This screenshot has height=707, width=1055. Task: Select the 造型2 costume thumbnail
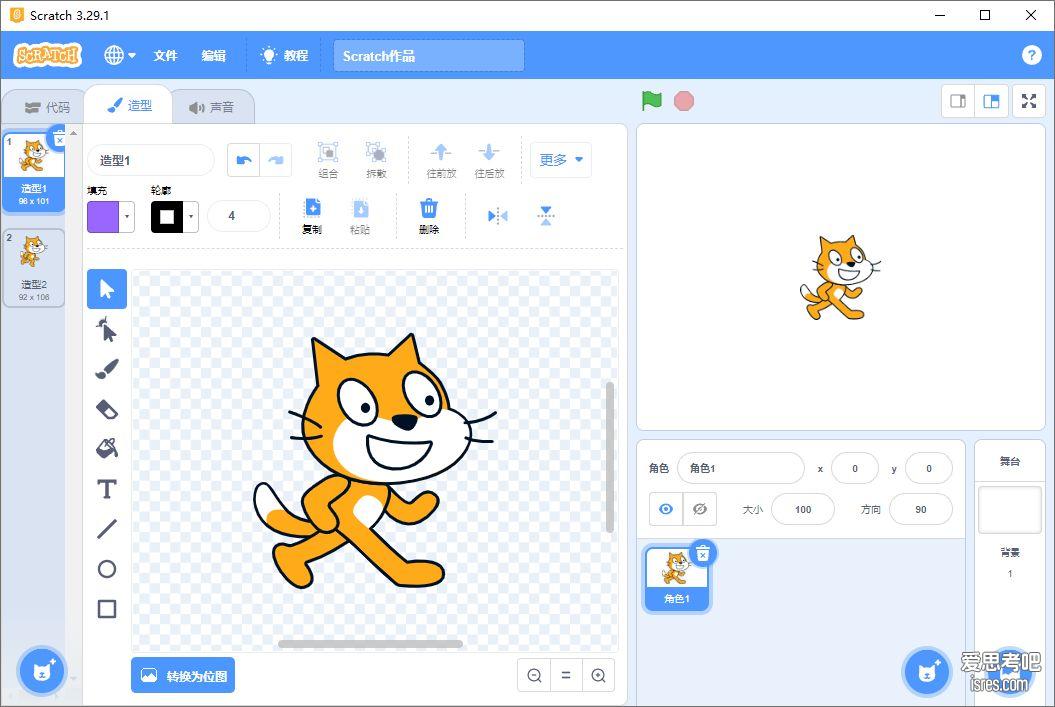click(x=34, y=268)
